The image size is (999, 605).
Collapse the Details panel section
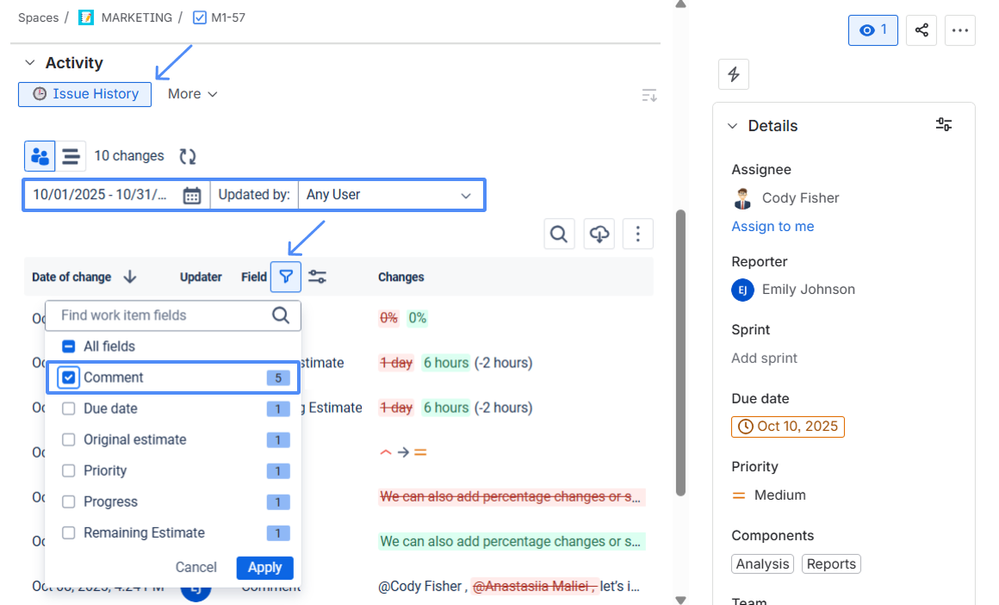tap(733, 126)
